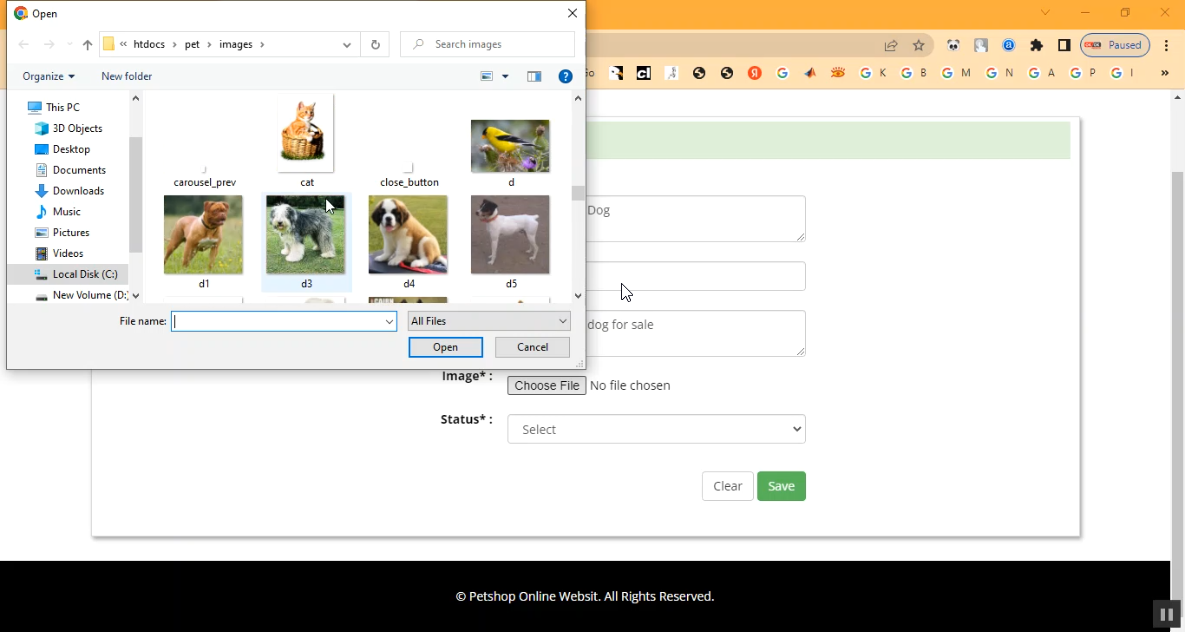Open the view options dropdown arrow
Screen dimensions: 1185x632
pyautogui.click(x=505, y=77)
